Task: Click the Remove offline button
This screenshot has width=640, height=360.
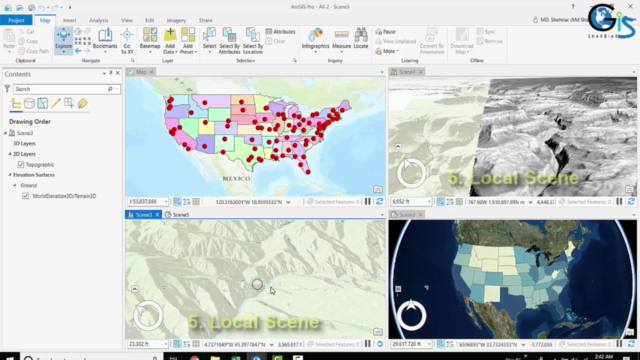Action: (490, 41)
